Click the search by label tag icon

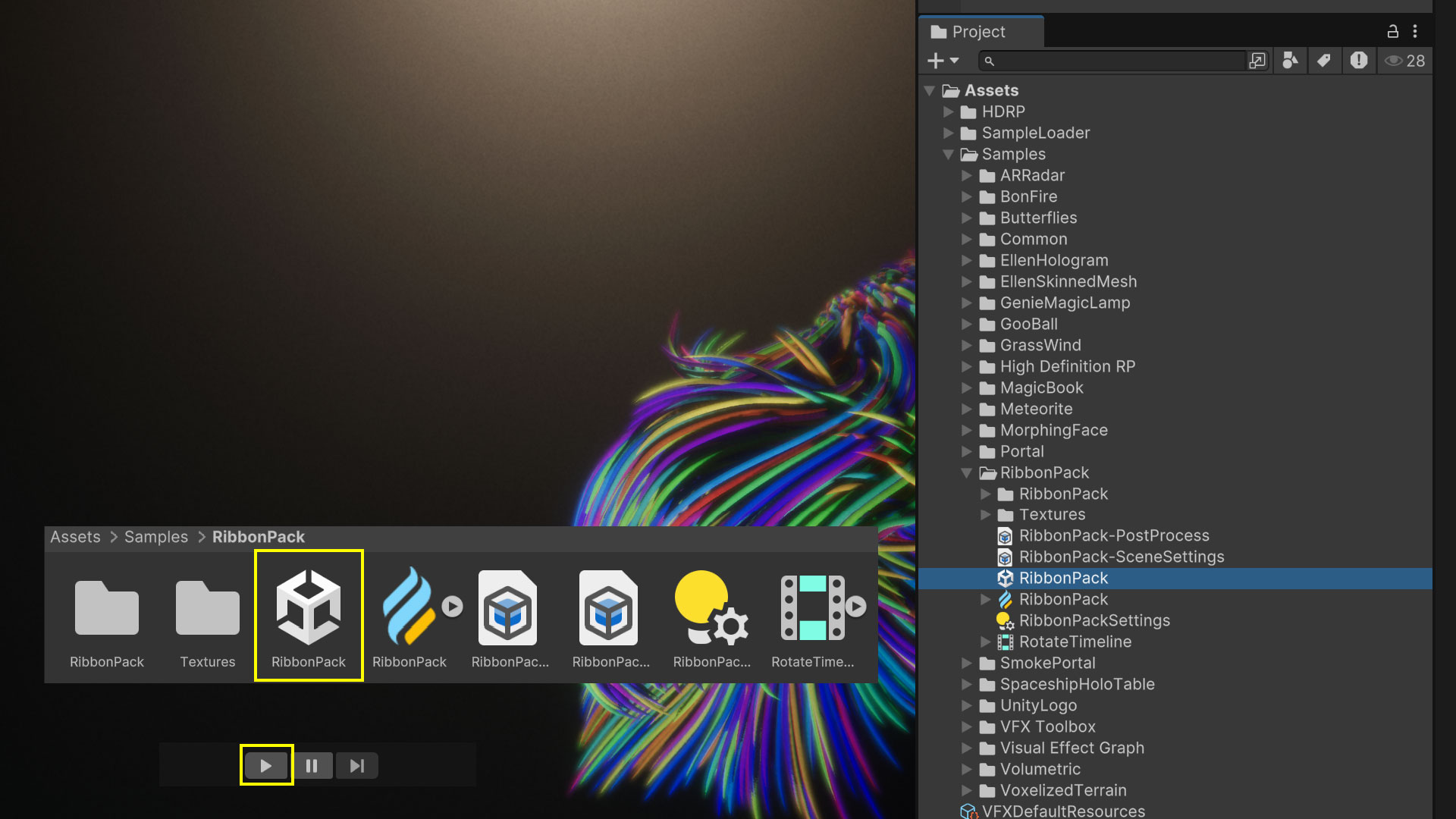coord(1324,61)
